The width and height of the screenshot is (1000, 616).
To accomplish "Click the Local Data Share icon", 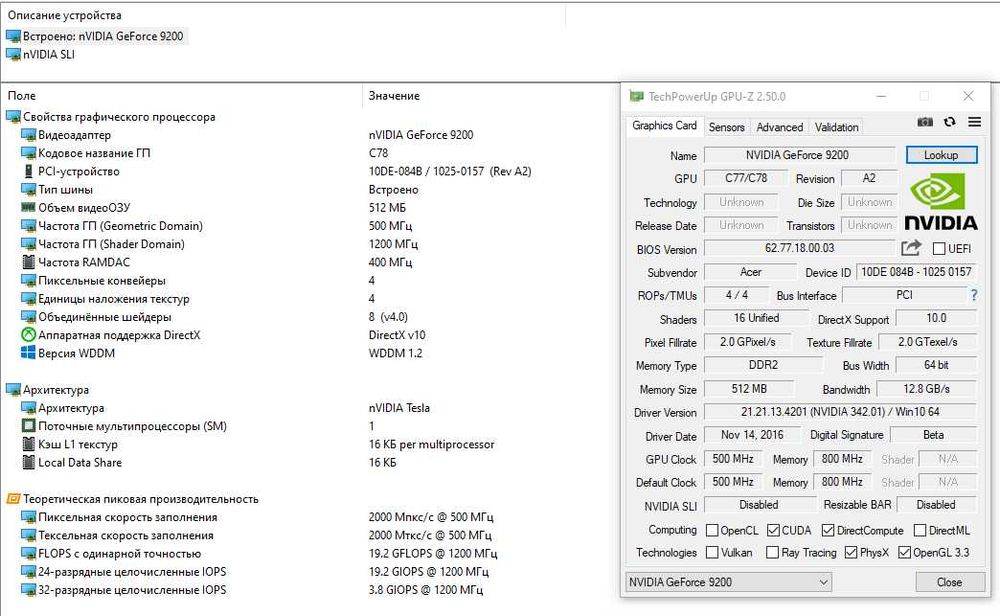I will point(28,462).
